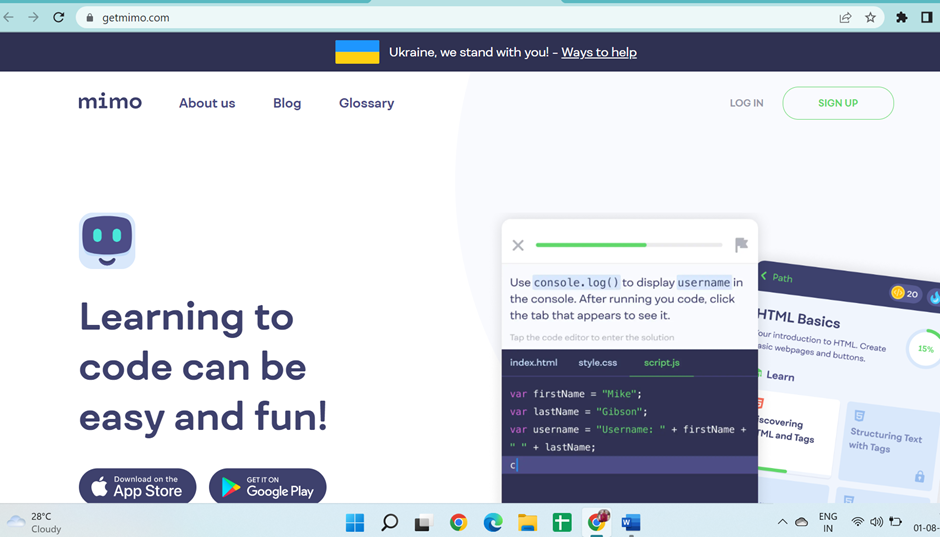Click the lock icon on Structuring card
Image resolution: width=940 pixels, height=537 pixels.
(x=920, y=476)
